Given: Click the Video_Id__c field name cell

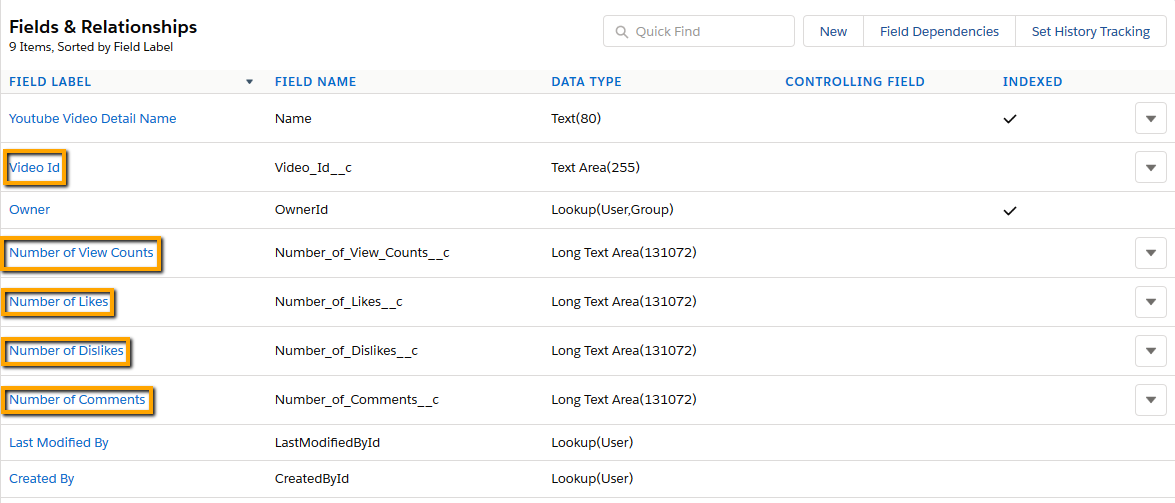Looking at the screenshot, I should (313, 168).
